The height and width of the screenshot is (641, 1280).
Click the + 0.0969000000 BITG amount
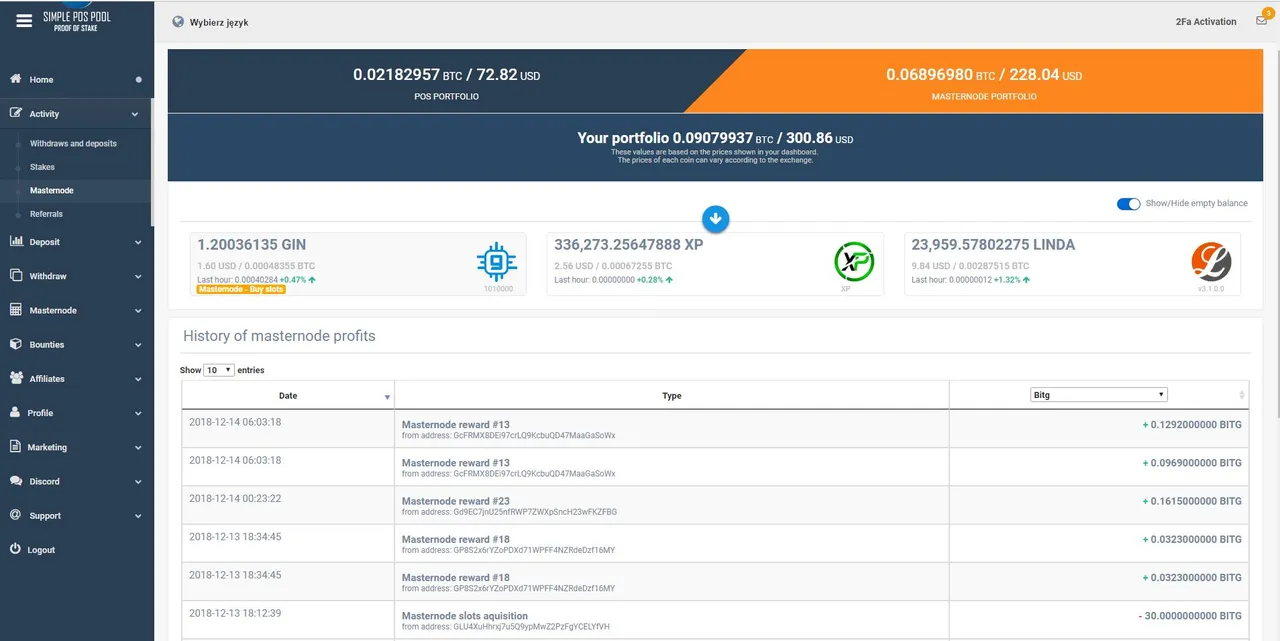click(1192, 463)
